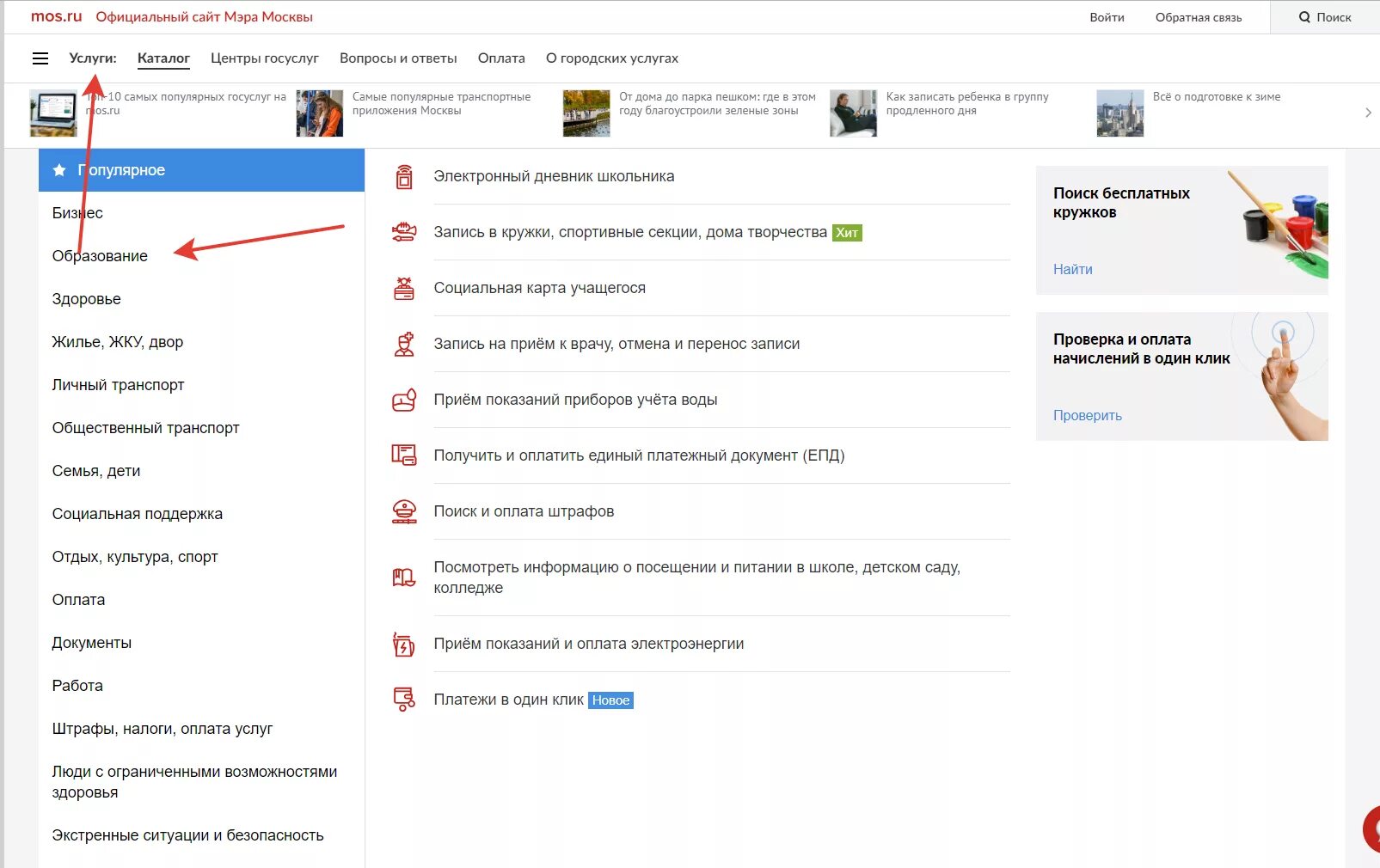Viewport: 1380px width, 868px height.
Task: Click the Услуги: heading
Action: [x=93, y=58]
